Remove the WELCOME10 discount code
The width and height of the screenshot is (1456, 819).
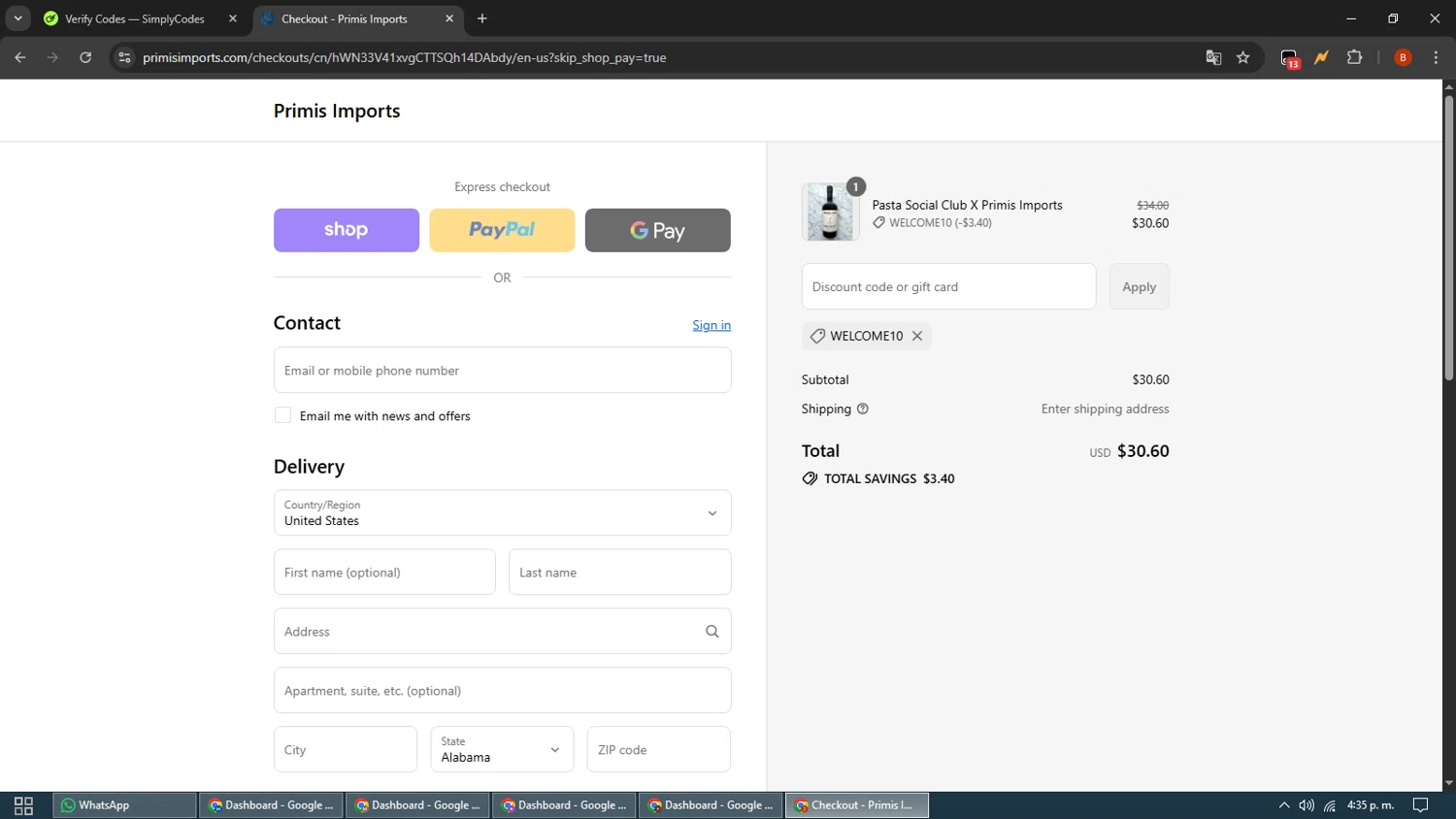(x=917, y=336)
